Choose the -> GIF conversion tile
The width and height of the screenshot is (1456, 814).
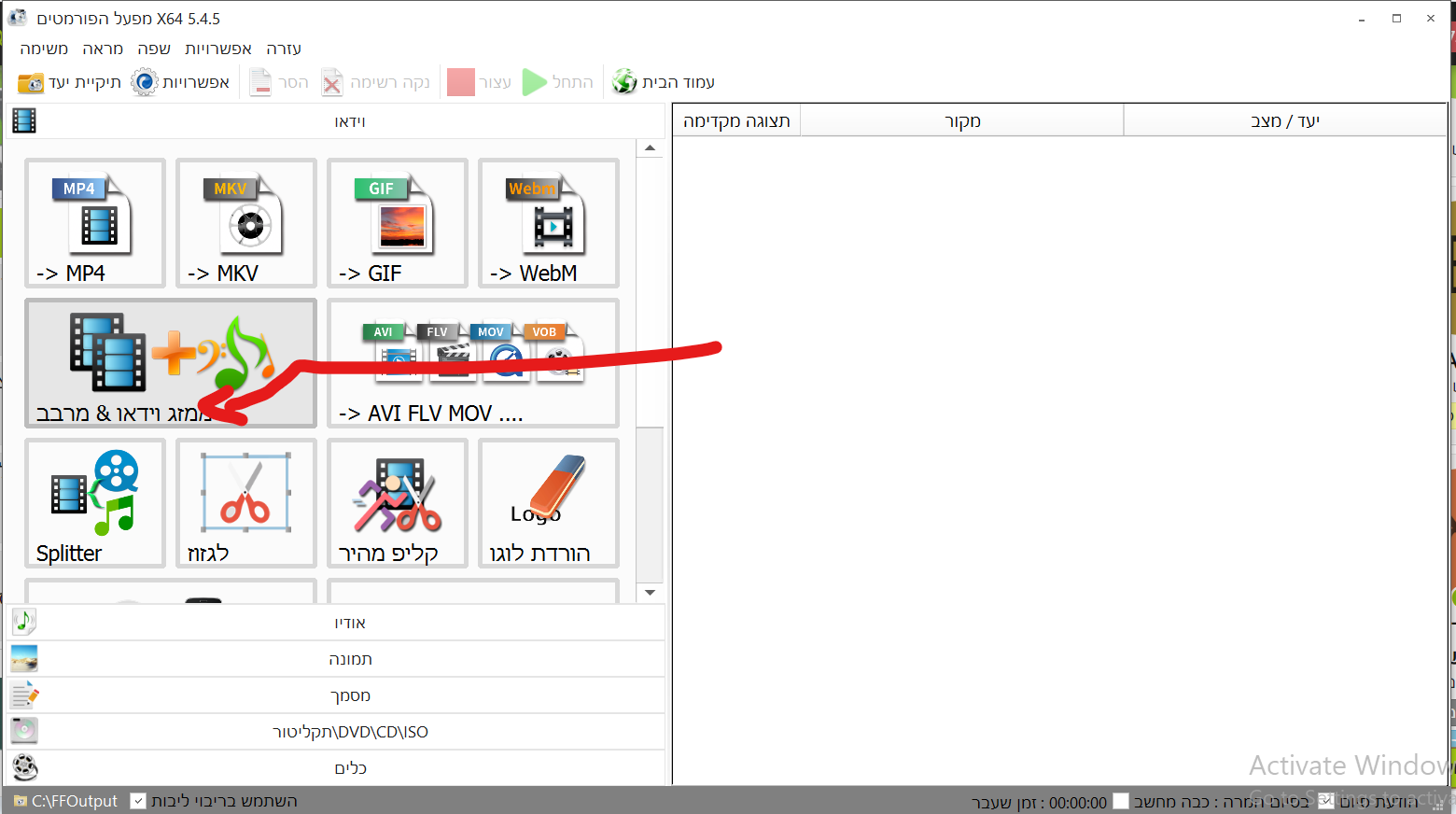tap(398, 223)
